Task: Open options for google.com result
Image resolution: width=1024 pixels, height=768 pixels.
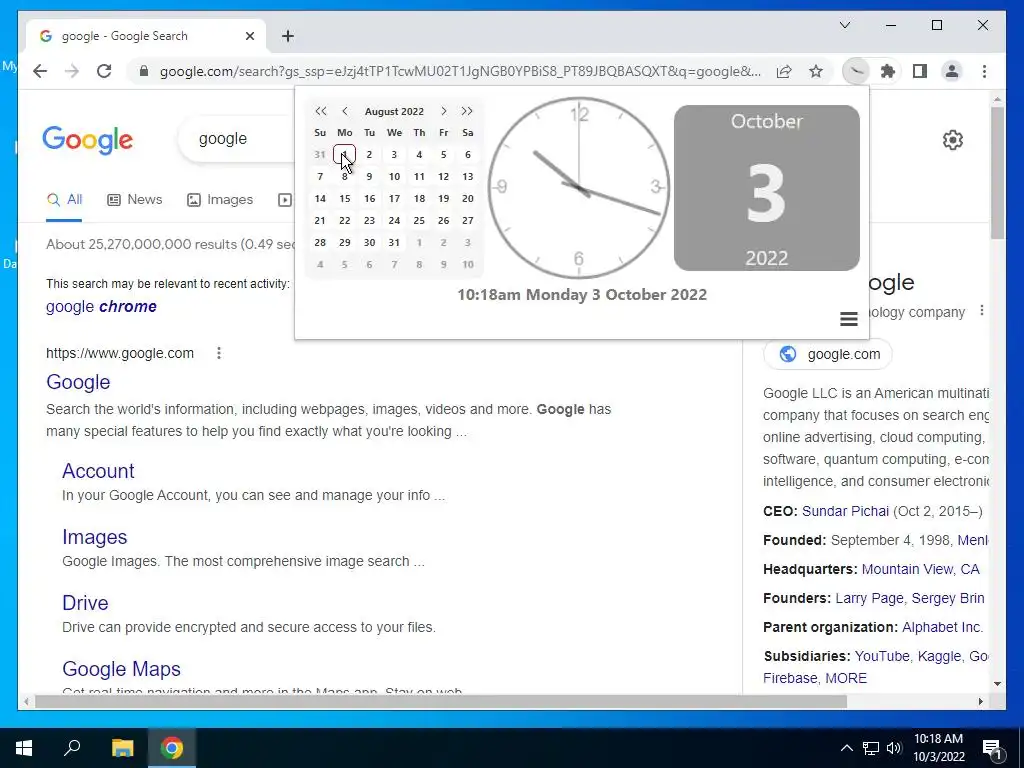Action: [x=219, y=353]
